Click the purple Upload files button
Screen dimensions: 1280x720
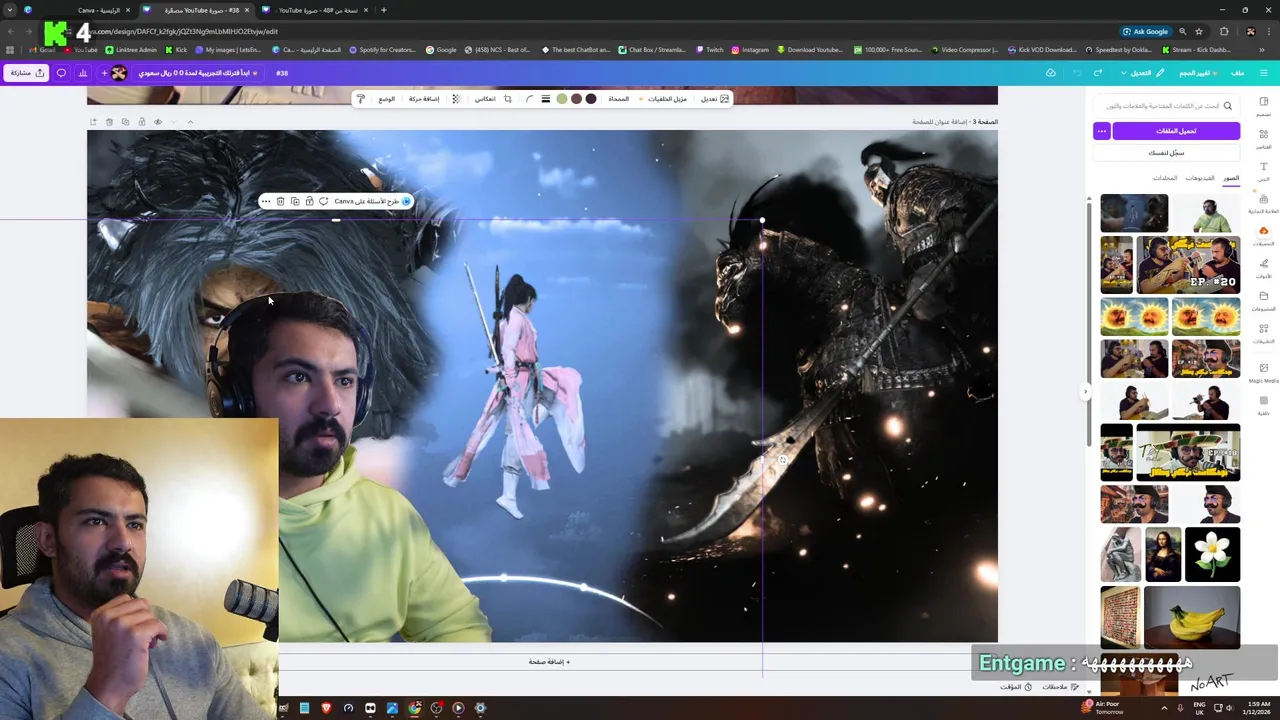pos(1176,131)
